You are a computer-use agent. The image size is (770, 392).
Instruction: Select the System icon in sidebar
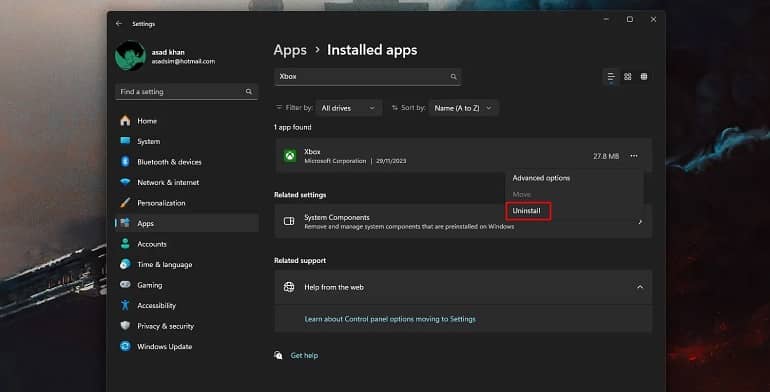(125, 141)
